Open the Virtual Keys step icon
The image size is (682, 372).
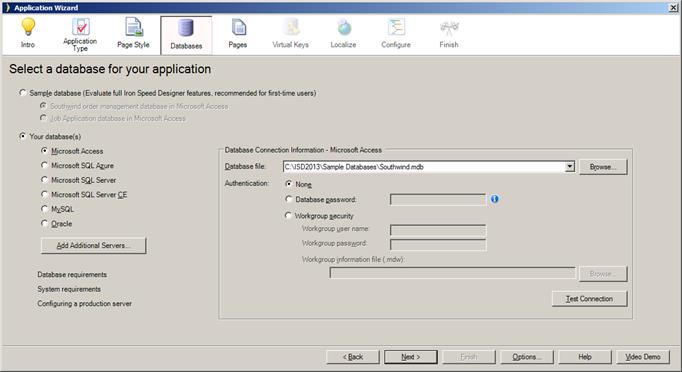(x=291, y=27)
